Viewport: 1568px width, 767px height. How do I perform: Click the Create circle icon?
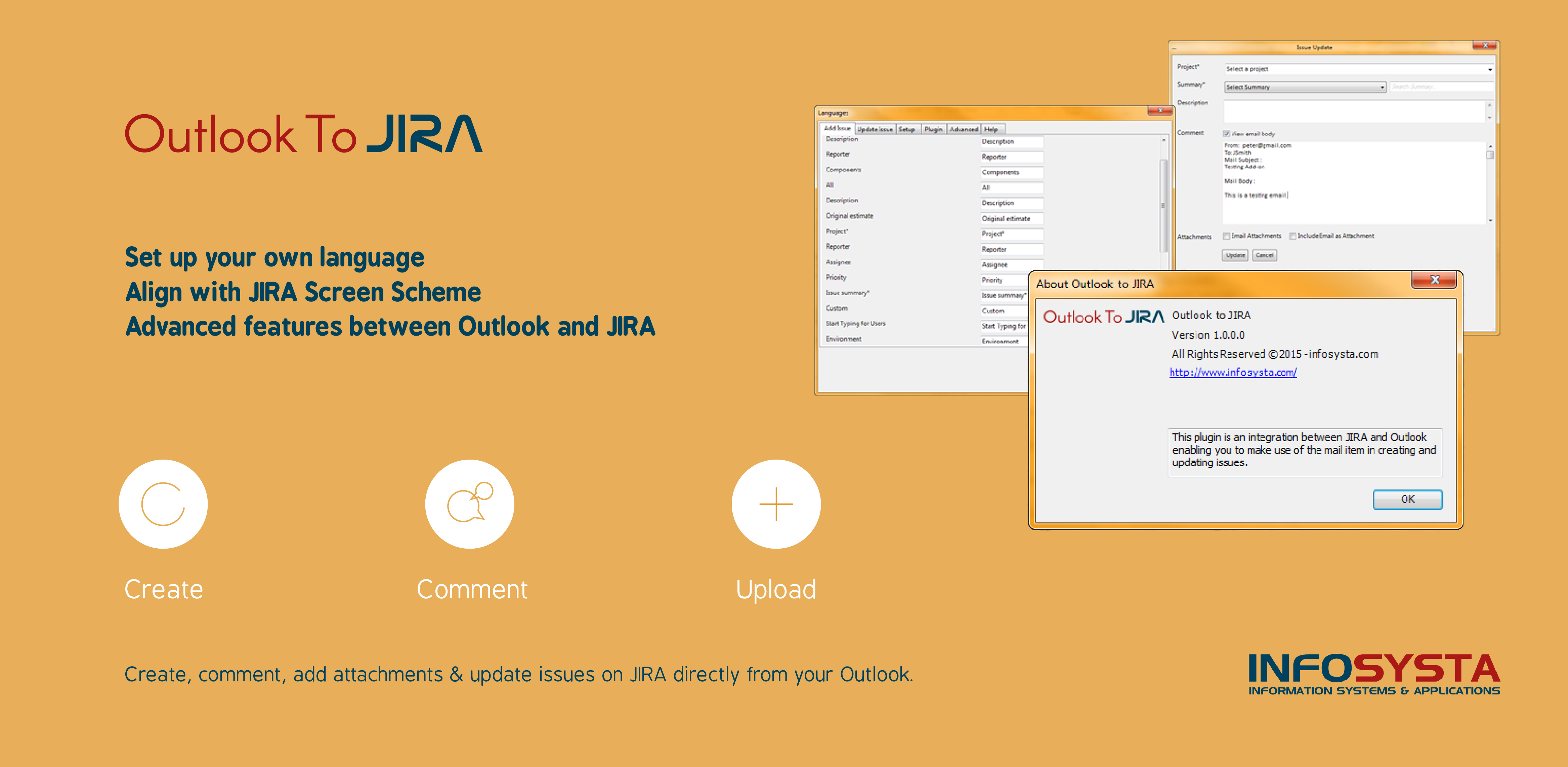click(x=163, y=504)
